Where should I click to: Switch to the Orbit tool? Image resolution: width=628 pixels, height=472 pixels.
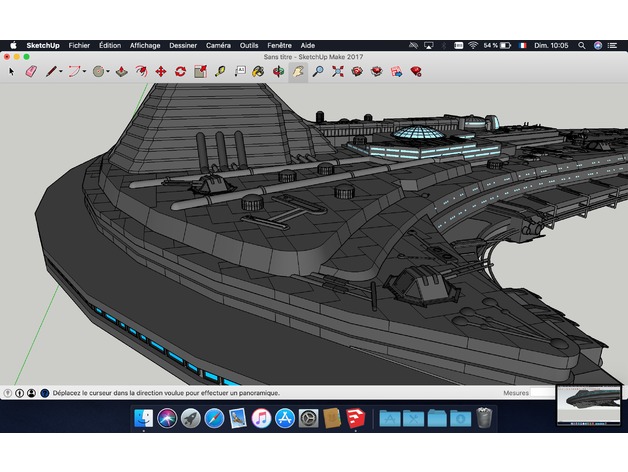pos(278,72)
